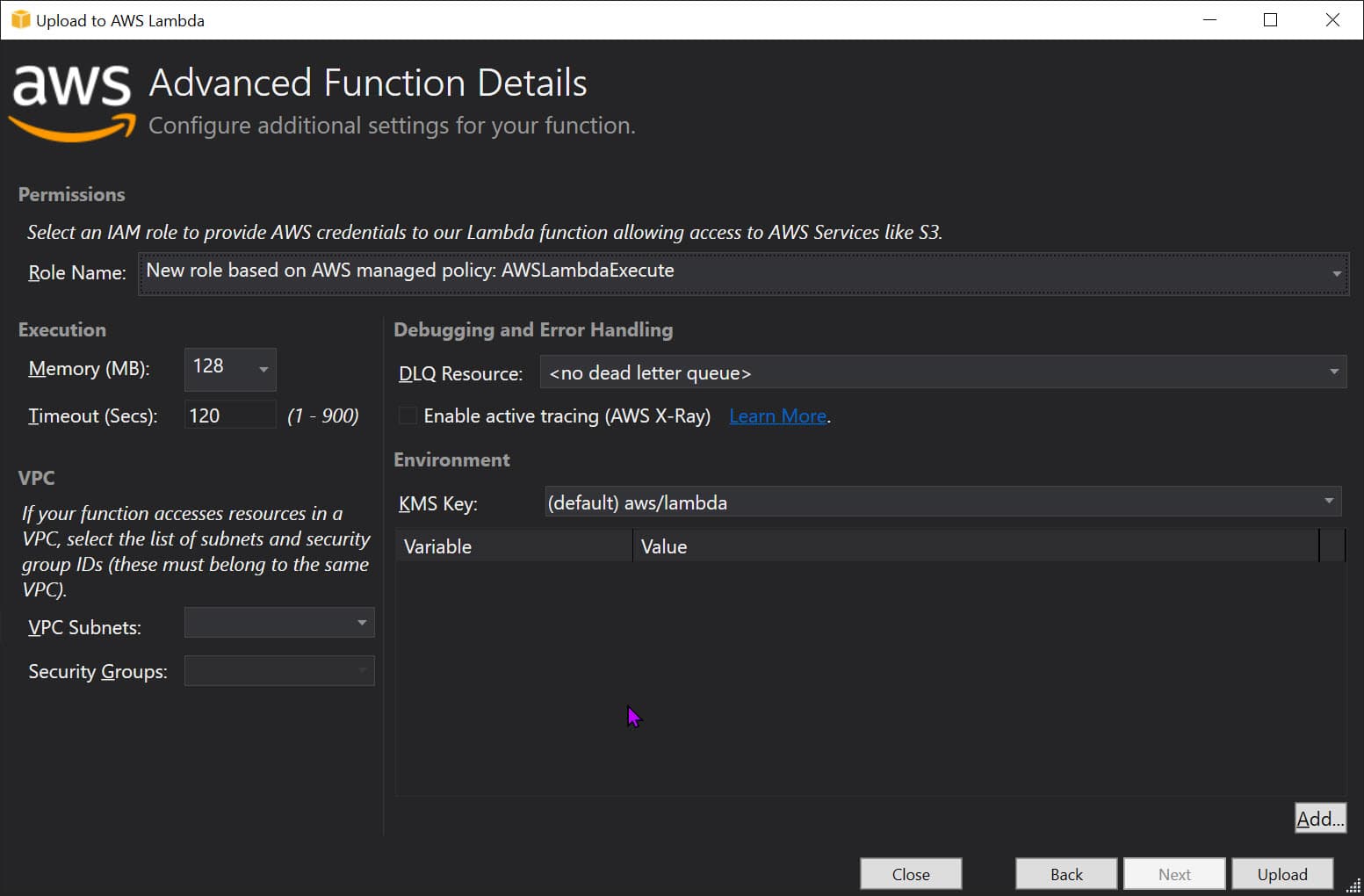Screen dimensions: 1364x896
Task: Click the Timeout (Secs) input field
Action: (230, 415)
